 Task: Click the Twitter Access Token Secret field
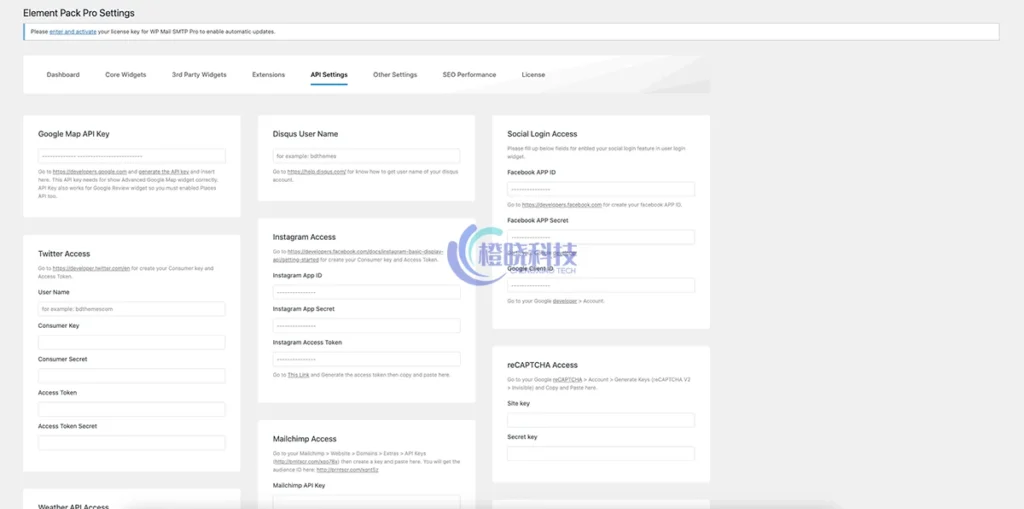131,443
